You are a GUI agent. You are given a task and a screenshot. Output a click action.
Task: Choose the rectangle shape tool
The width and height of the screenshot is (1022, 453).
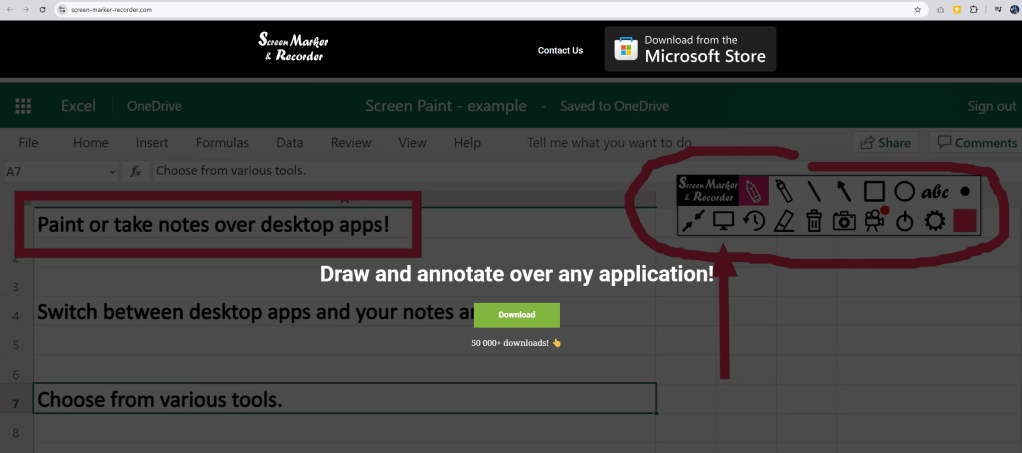pos(874,190)
